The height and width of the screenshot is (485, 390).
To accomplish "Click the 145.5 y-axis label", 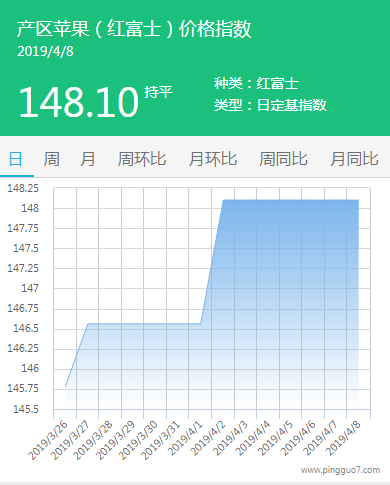I will pos(26,409).
